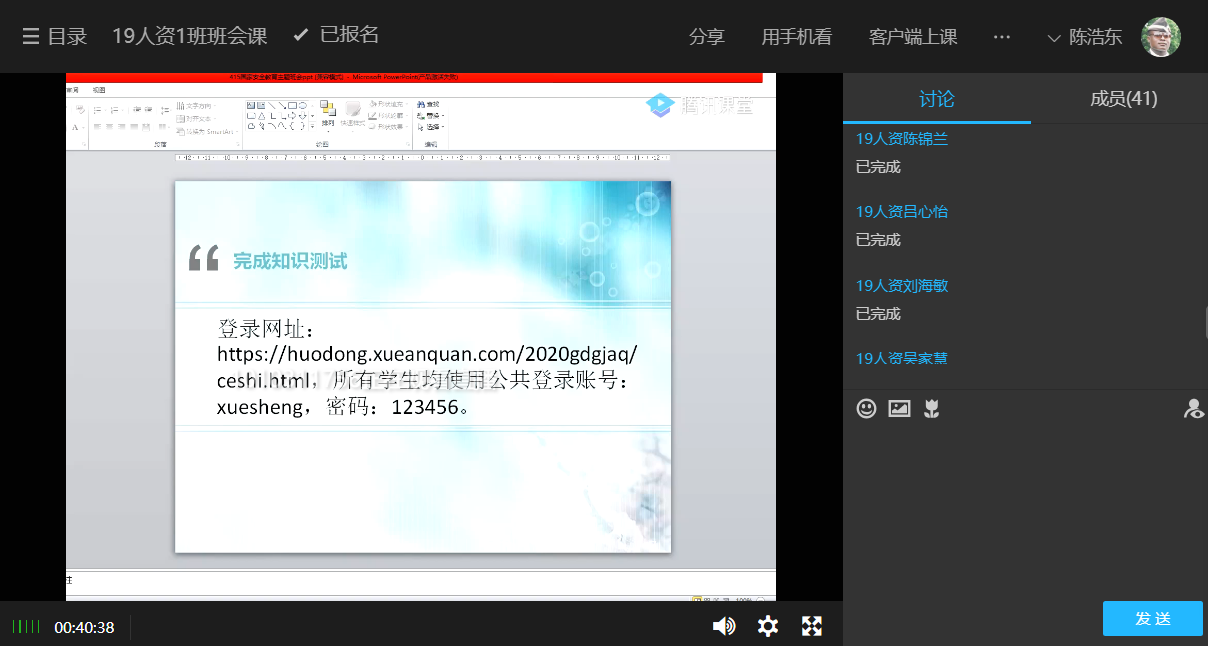Viewport: 1208px width, 646px height.
Task: Click the green signal strength bars
Action: click(x=27, y=627)
